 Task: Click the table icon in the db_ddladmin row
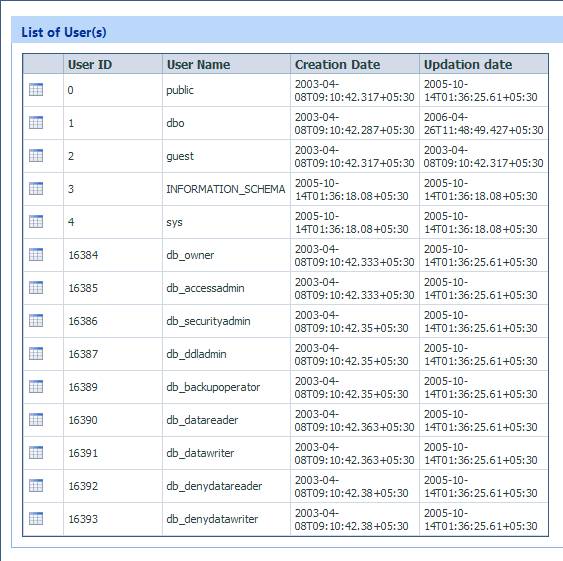(36, 354)
